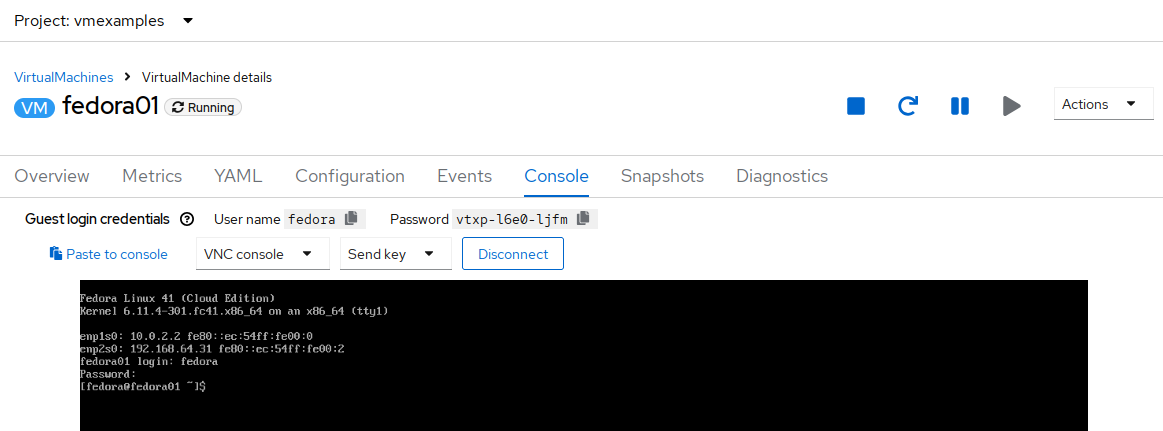This screenshot has height=431, width=1163.
Task: Restart the VM with the reload icon
Action: [x=908, y=106]
